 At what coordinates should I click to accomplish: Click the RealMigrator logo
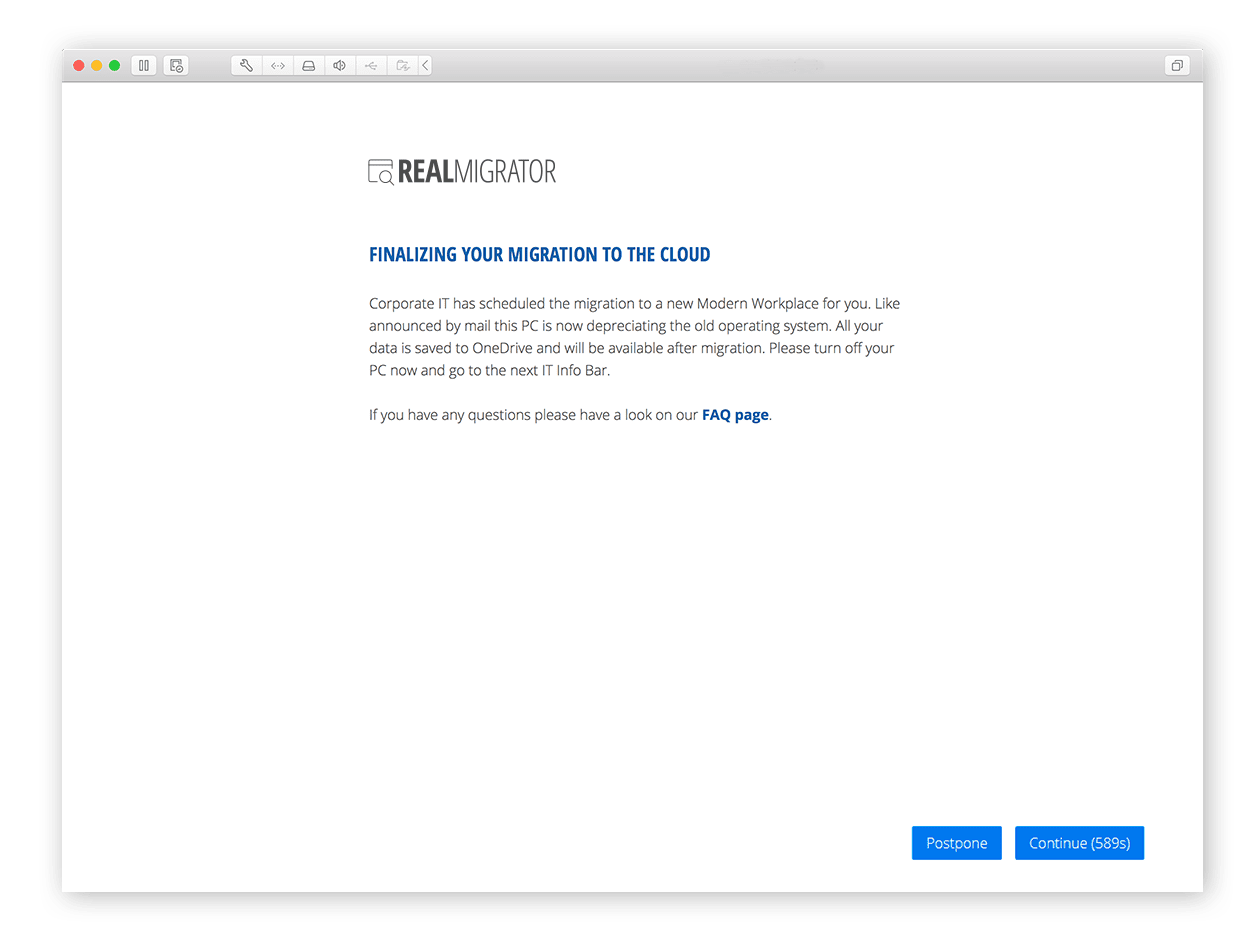click(x=462, y=170)
